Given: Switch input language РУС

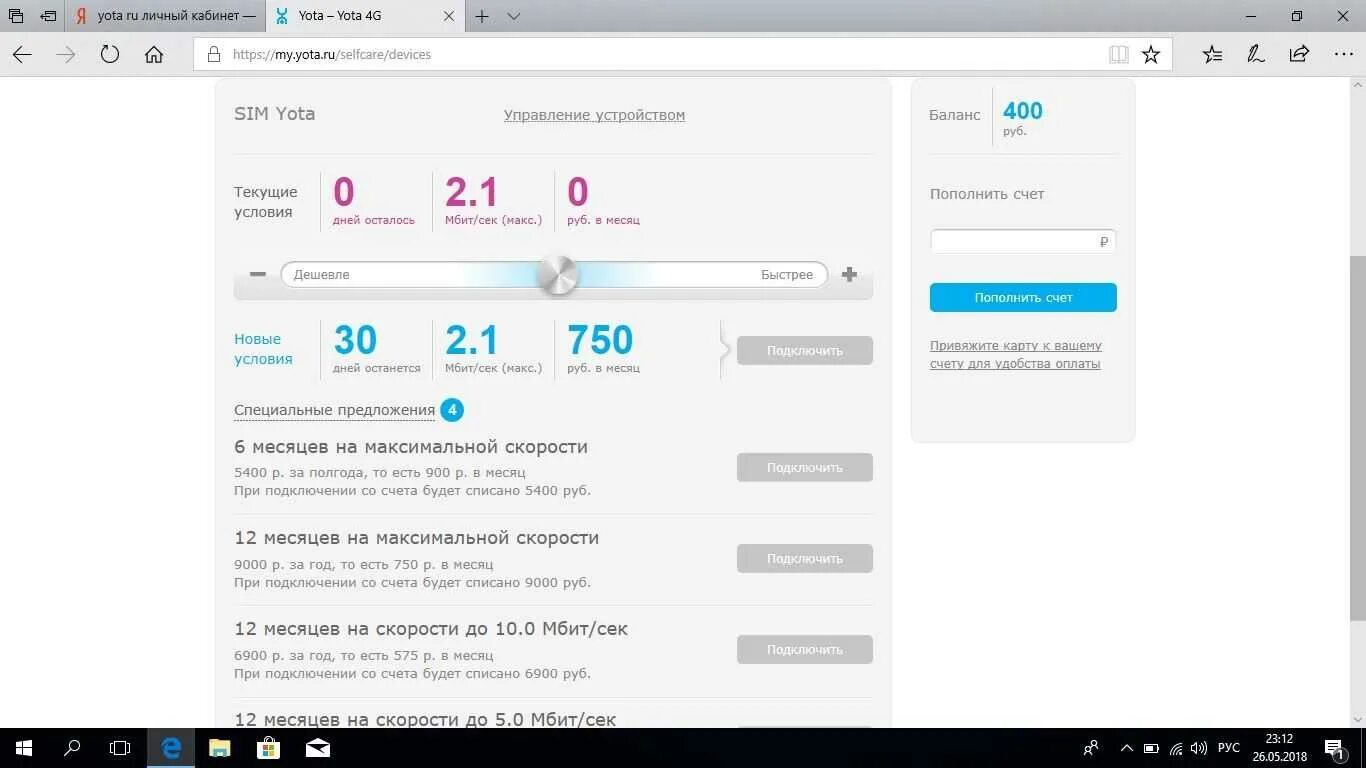Looking at the screenshot, I should 1228,748.
